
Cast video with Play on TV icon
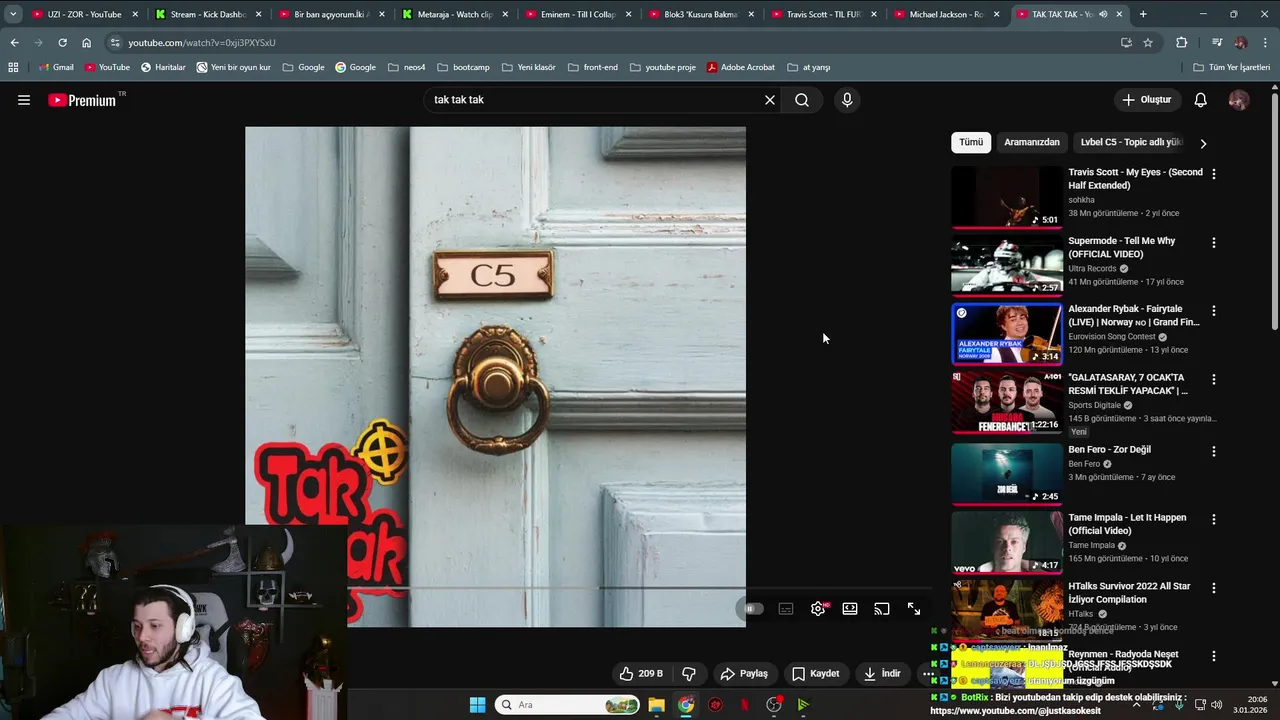coord(882,609)
